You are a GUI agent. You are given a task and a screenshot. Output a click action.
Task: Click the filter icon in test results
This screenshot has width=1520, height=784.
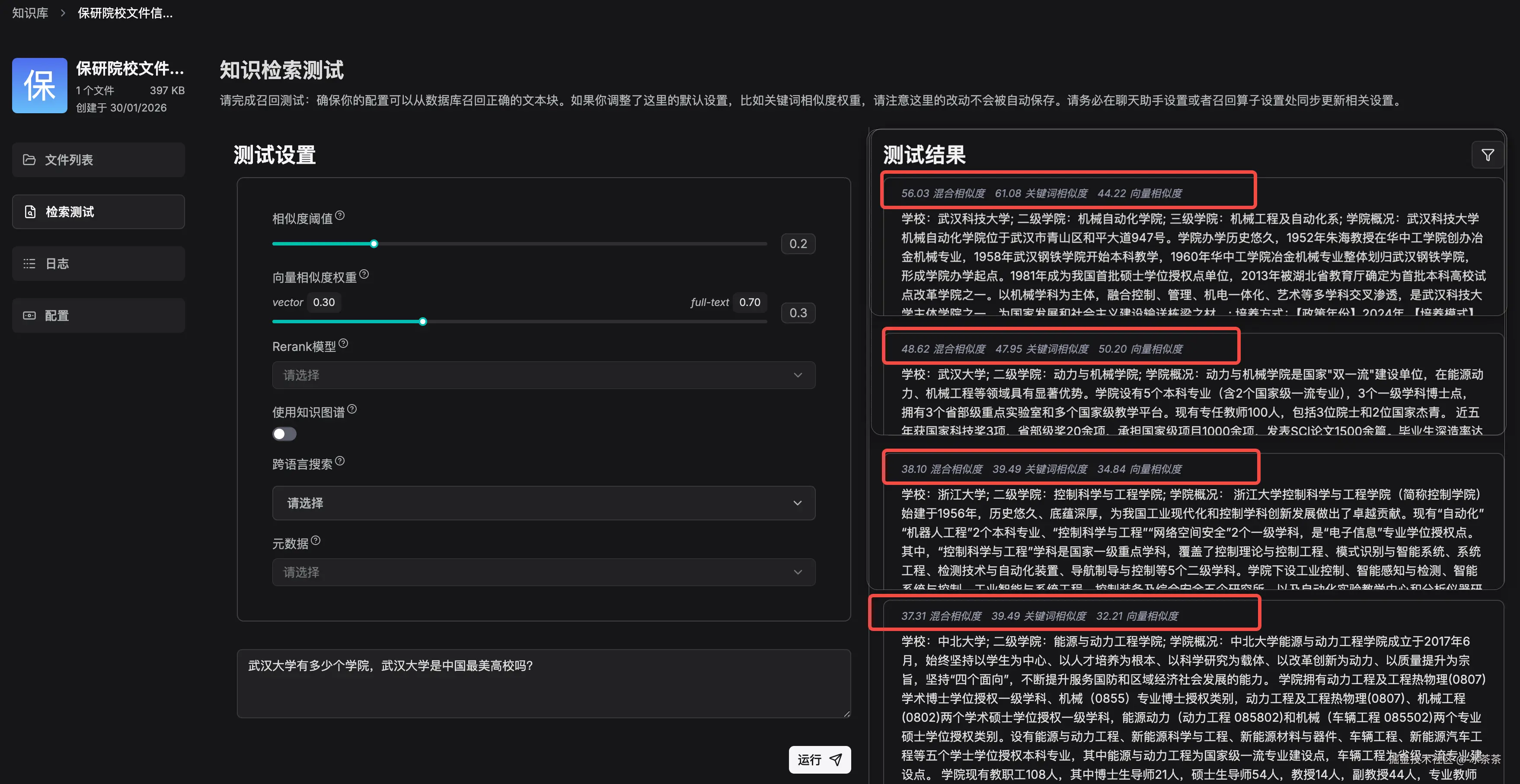click(1487, 155)
